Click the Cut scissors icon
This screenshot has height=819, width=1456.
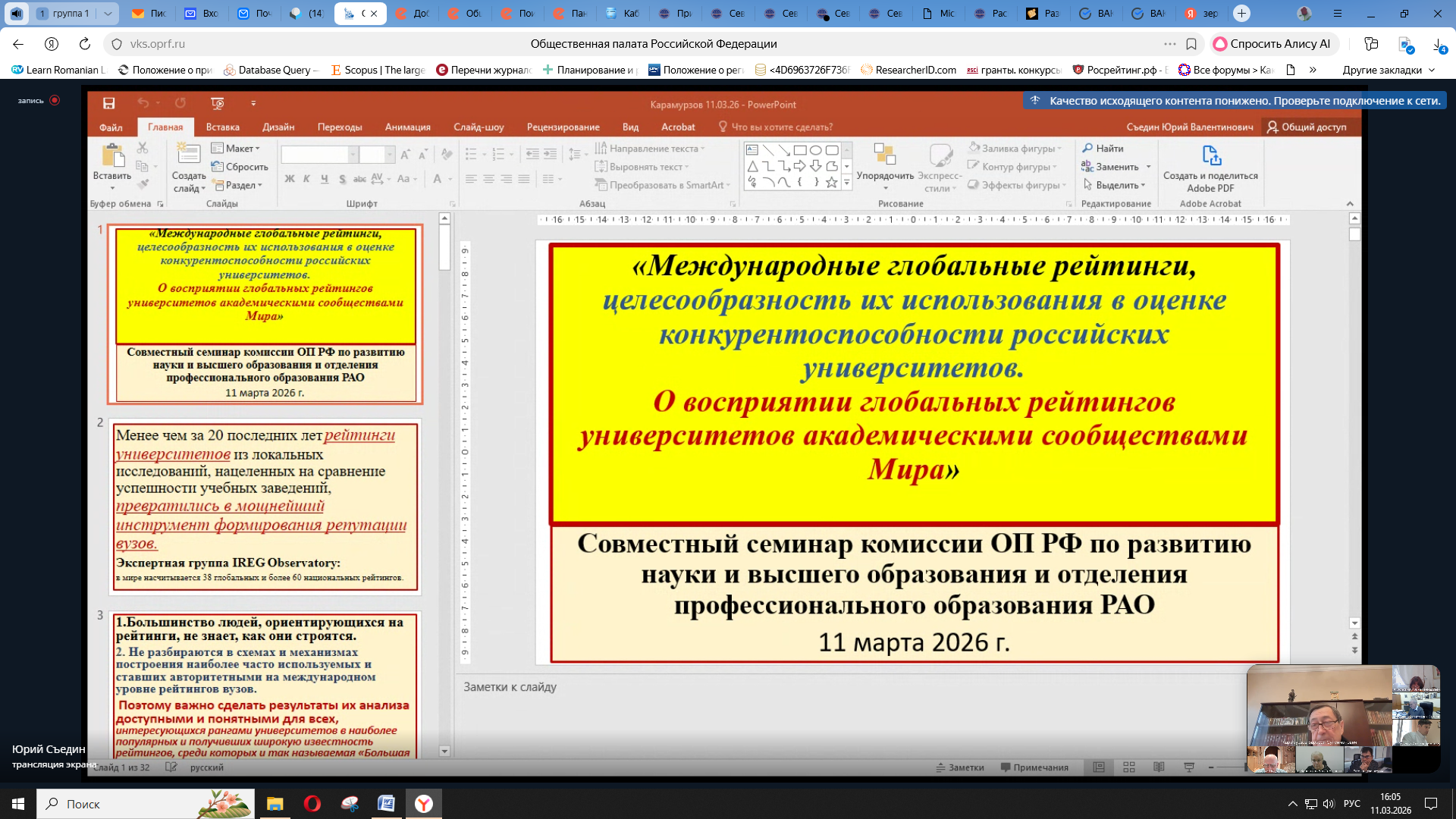tap(143, 148)
